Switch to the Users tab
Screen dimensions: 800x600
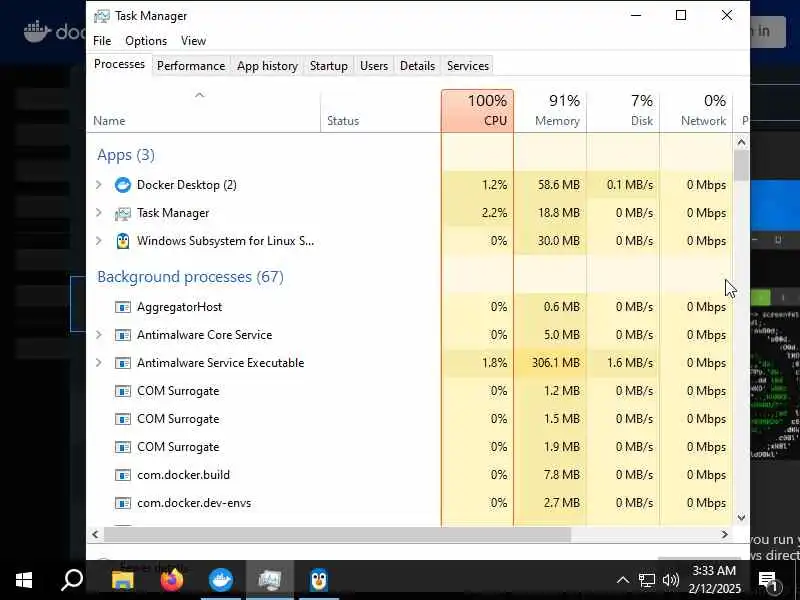[374, 66]
